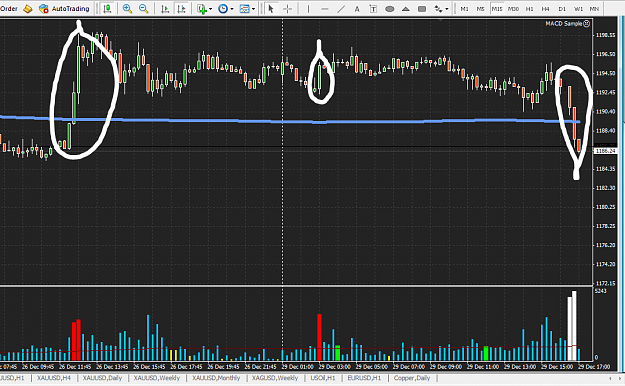625x386 pixels.
Task: Select the vertical line drawing tool
Action: pyautogui.click(x=308, y=8)
